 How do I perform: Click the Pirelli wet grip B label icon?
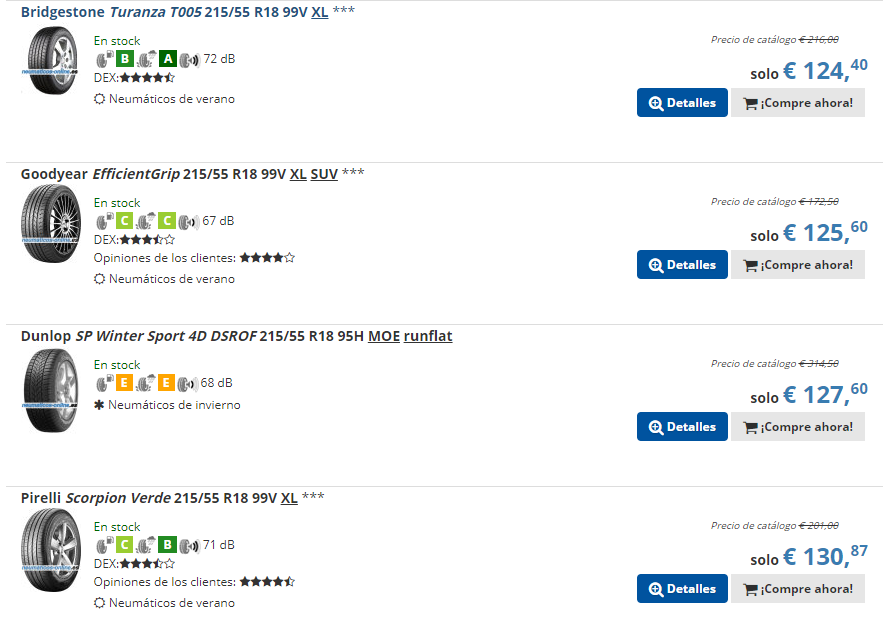[167, 545]
